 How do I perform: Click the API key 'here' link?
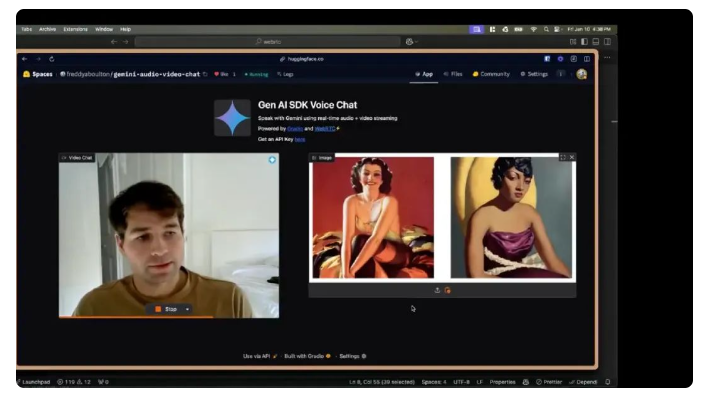[300, 140]
